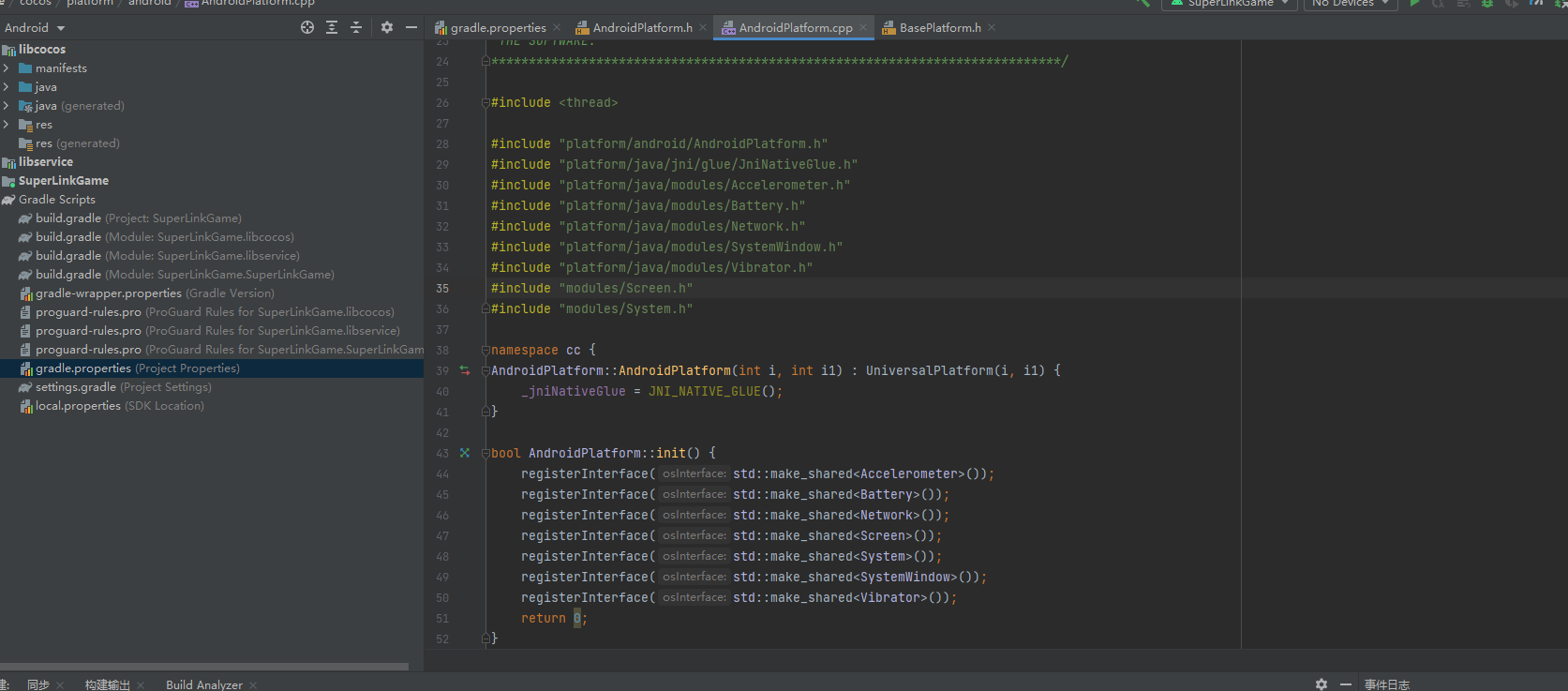Fold the AndroidPlatform::init function at line 43
The image size is (1568, 691).
(x=485, y=453)
